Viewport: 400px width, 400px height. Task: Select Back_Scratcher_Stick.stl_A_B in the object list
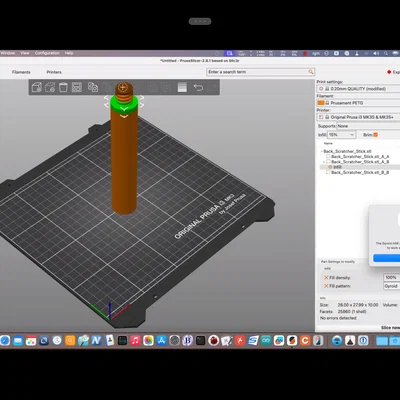click(x=360, y=162)
